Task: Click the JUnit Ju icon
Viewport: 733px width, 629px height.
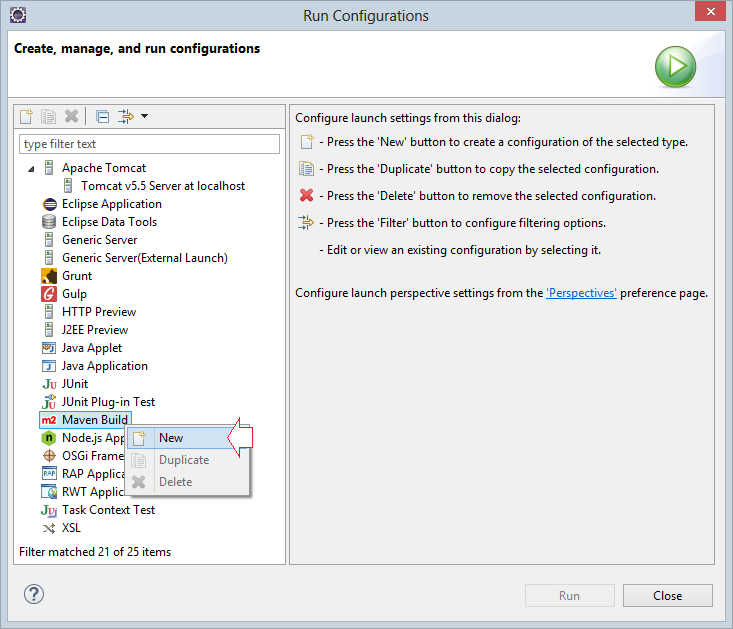Action: [49, 384]
